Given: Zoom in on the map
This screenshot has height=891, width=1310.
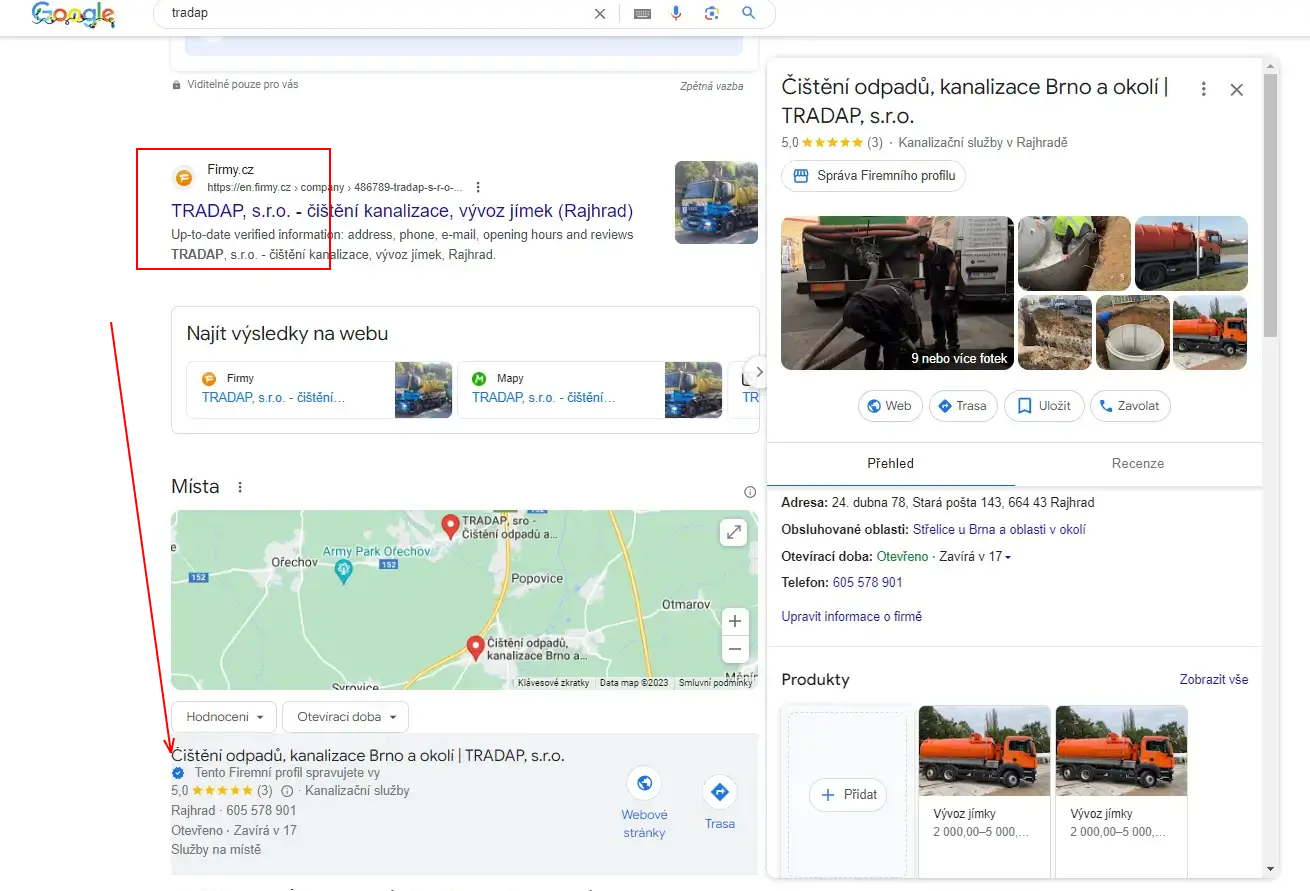Looking at the screenshot, I should 735,621.
